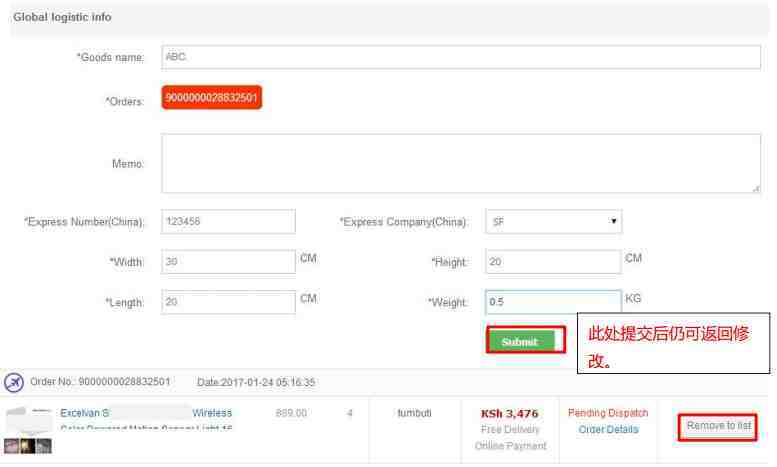Click the product main thumbnail image
Screen dimensions: 777x467
point(29,420)
